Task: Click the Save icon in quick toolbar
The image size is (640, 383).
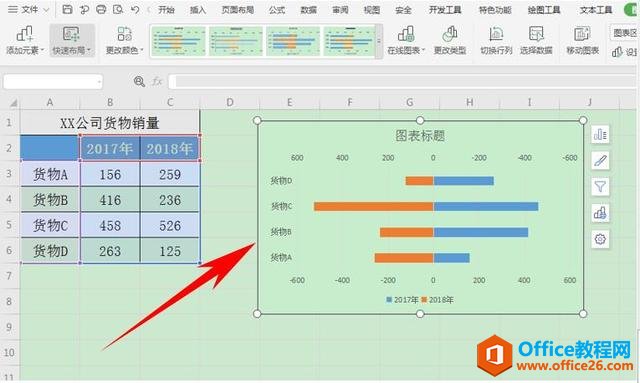Action: point(67,9)
